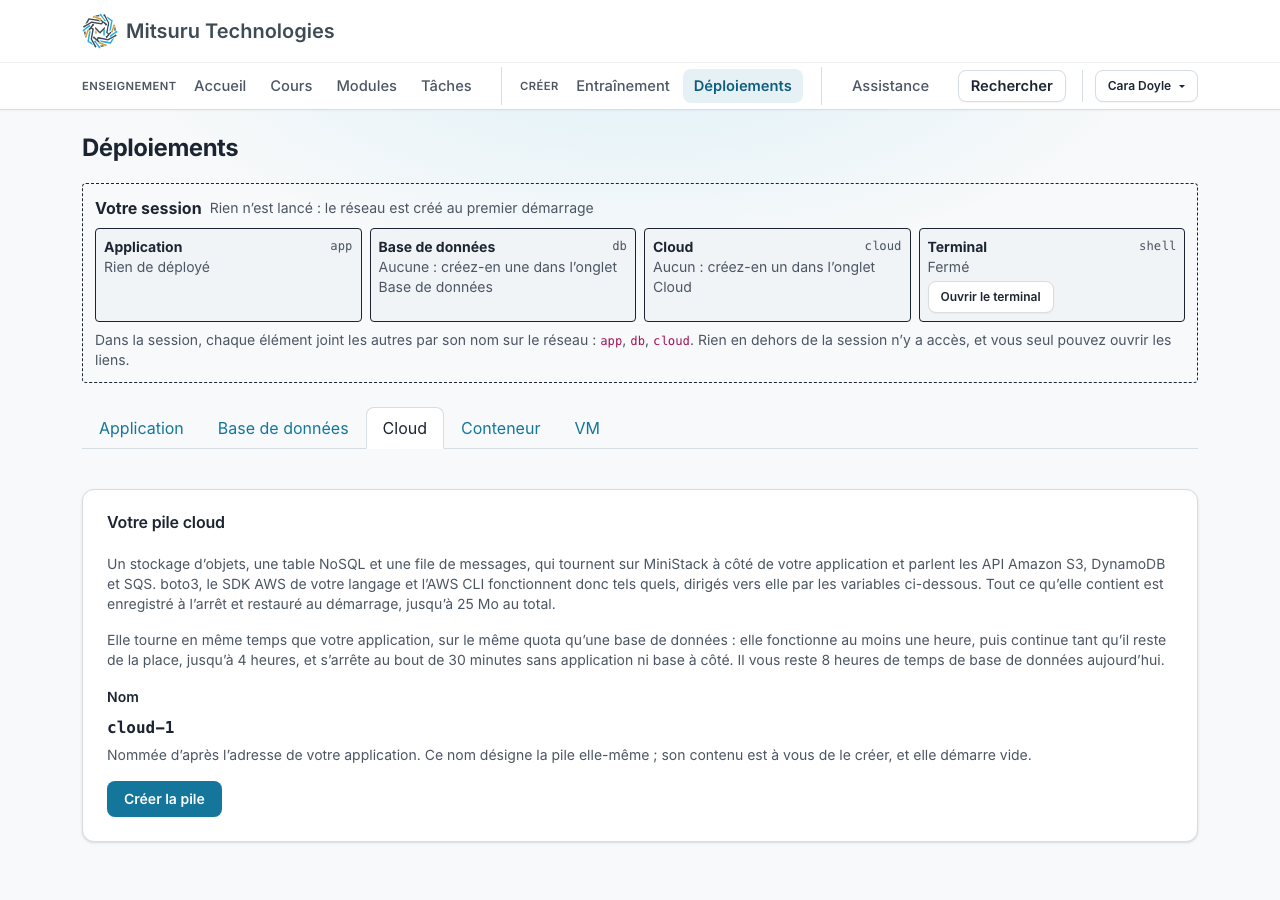Click the Votre session label
Viewport: 1280px width, 900px height.
pos(148,208)
